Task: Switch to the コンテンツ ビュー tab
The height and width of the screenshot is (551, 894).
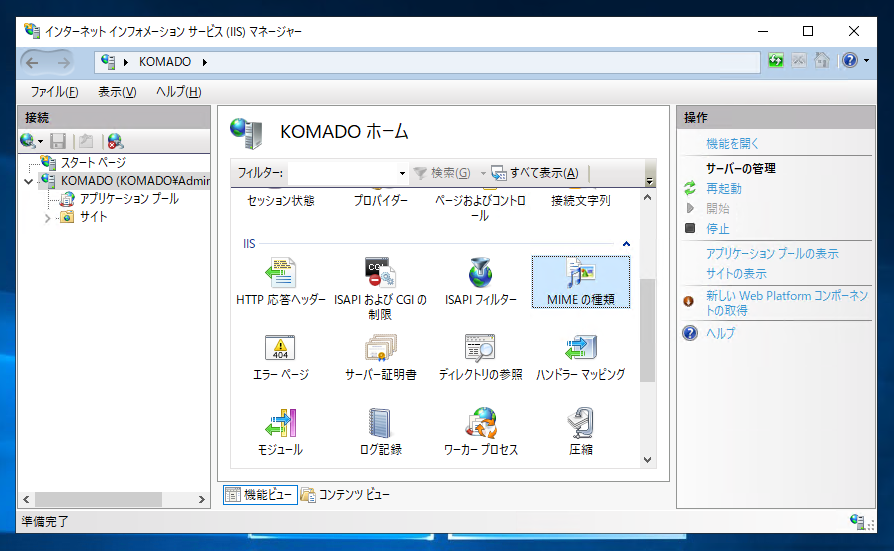Action: 346,495
